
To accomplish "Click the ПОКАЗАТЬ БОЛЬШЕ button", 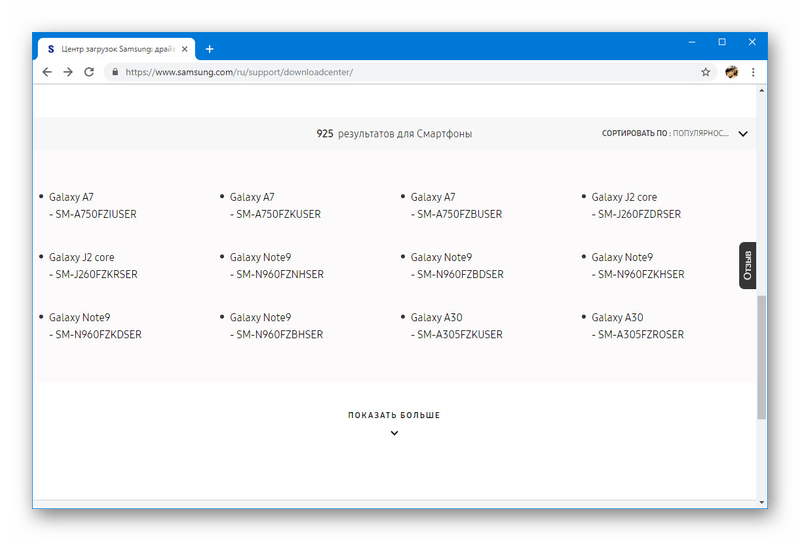I will [394, 415].
